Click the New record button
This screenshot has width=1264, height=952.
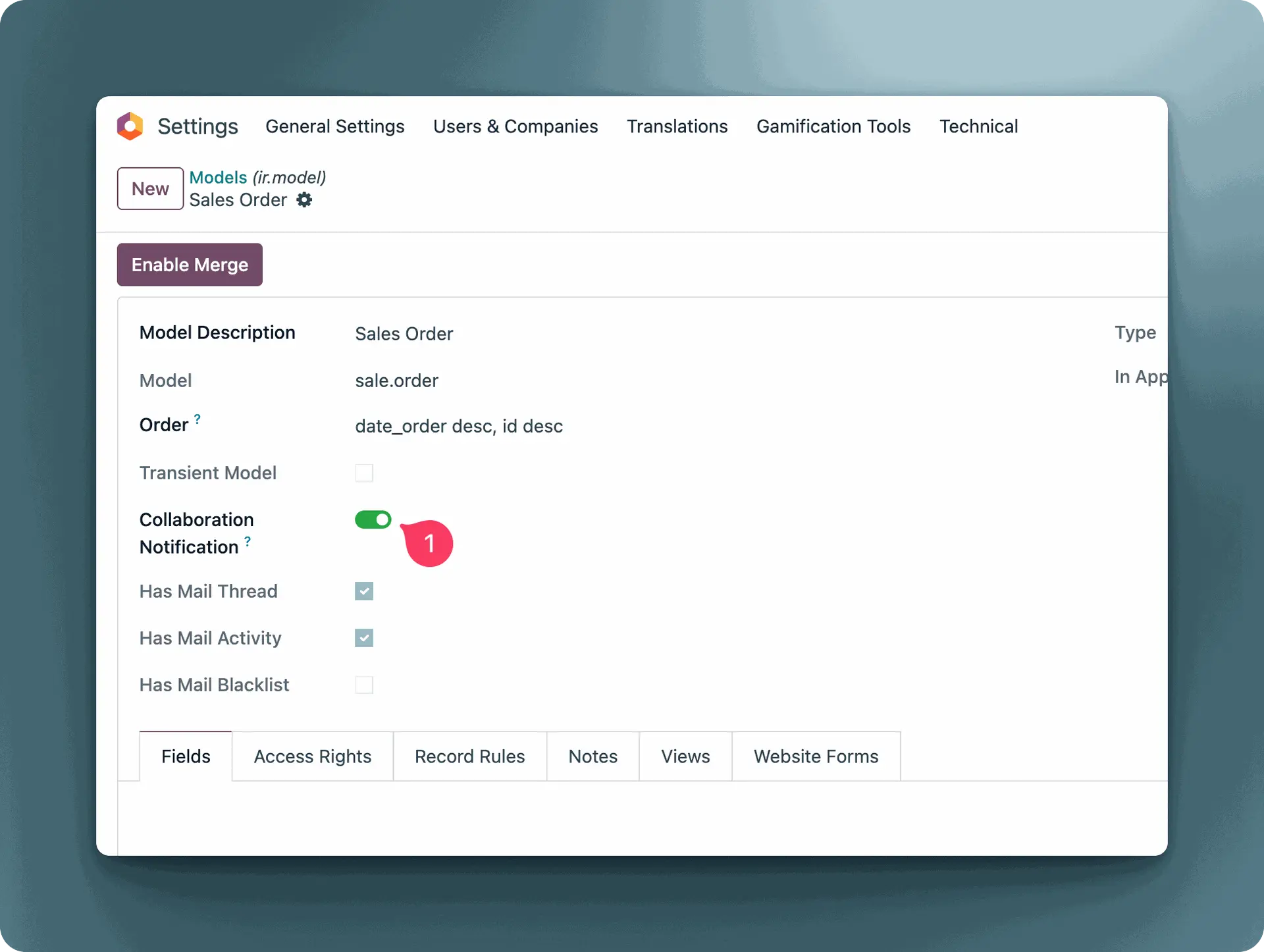[150, 189]
